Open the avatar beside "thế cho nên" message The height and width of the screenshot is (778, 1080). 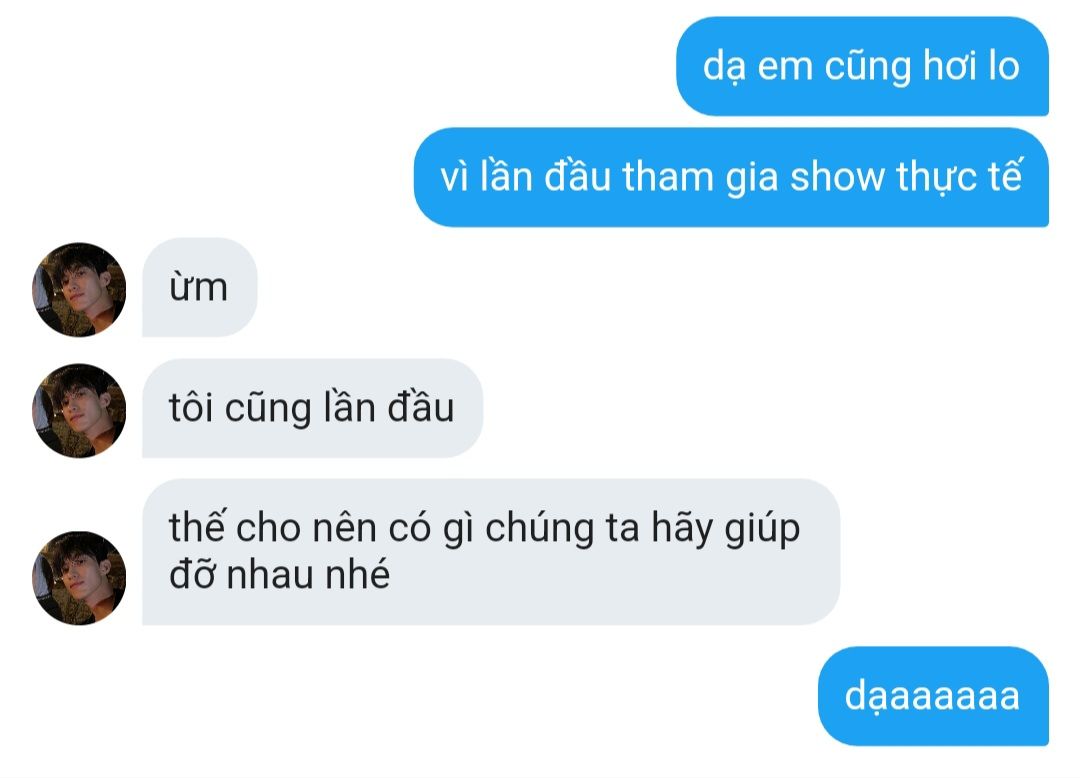pyautogui.click(x=79, y=578)
